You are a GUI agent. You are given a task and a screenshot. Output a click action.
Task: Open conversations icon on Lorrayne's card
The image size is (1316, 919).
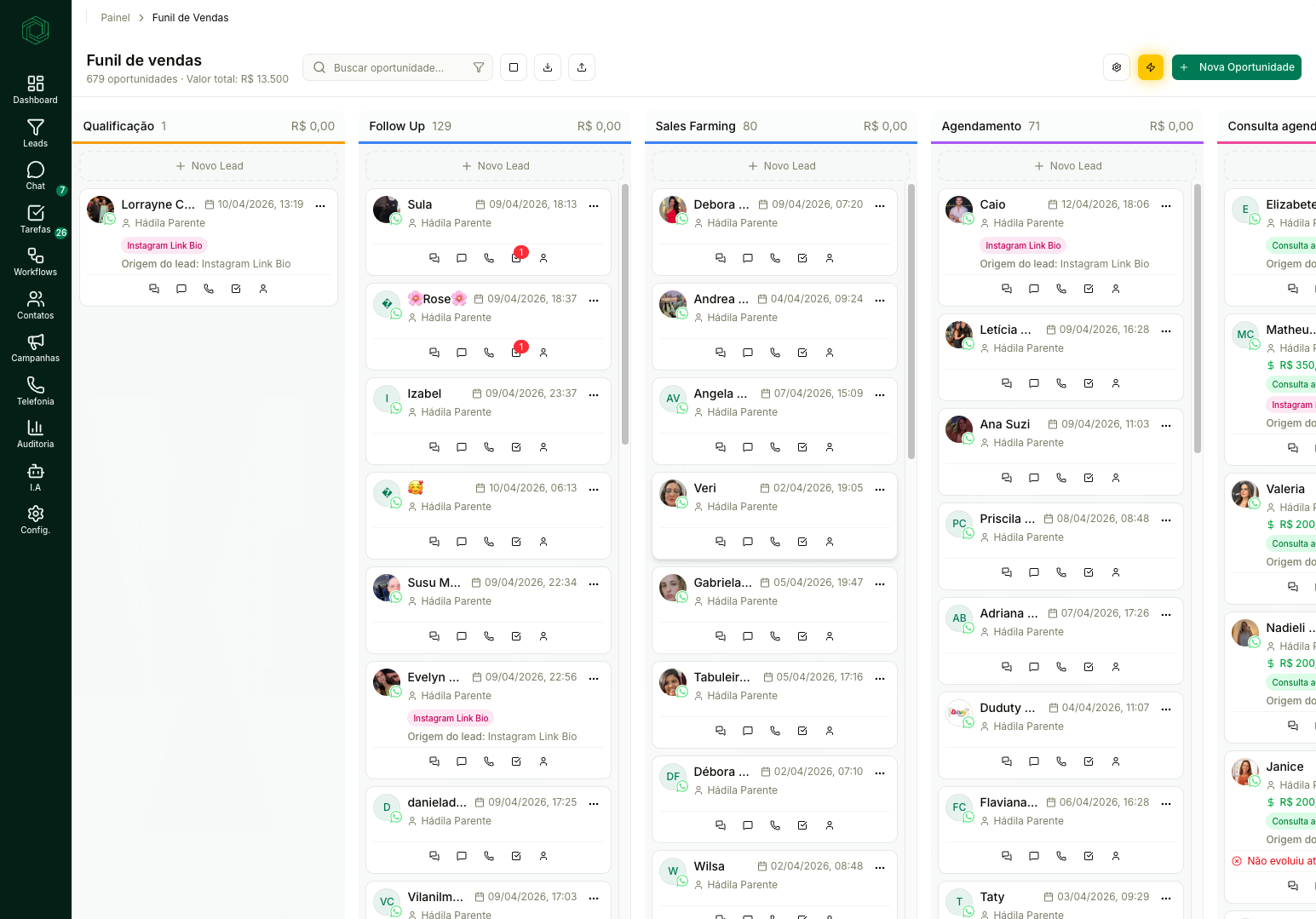(x=154, y=289)
